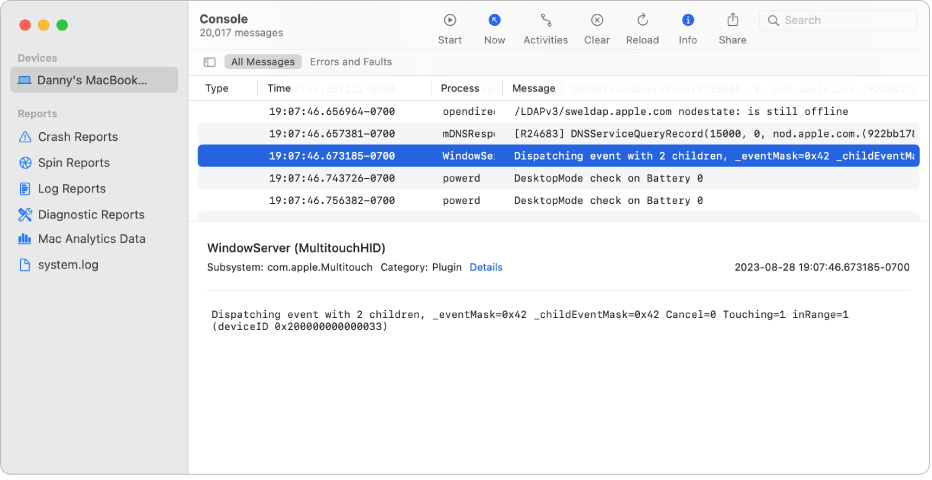Click the Details link
Image resolution: width=932 pixels, height=480 pixels.
[x=486, y=267]
